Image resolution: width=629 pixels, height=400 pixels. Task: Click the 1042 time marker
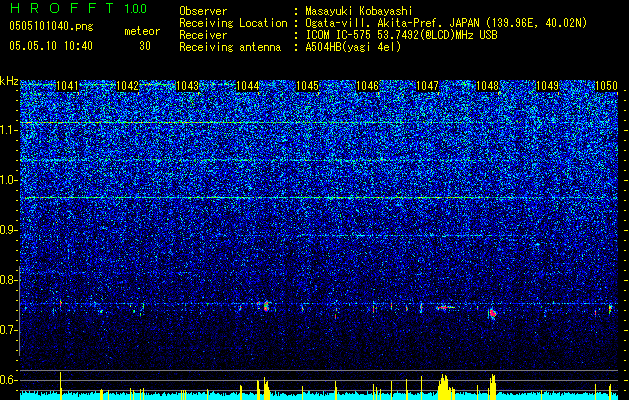tap(127, 86)
